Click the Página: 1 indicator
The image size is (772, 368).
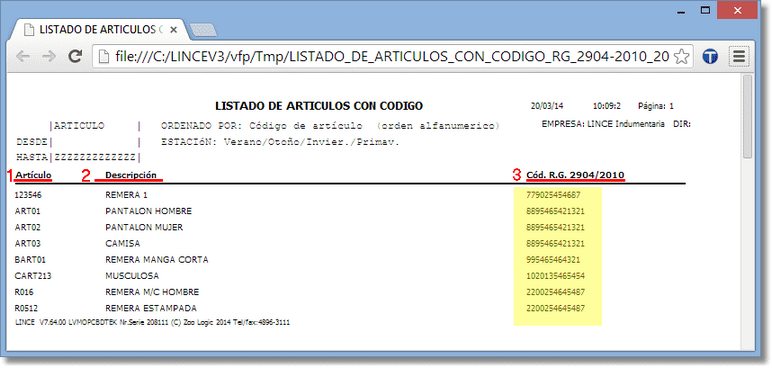tap(656, 106)
